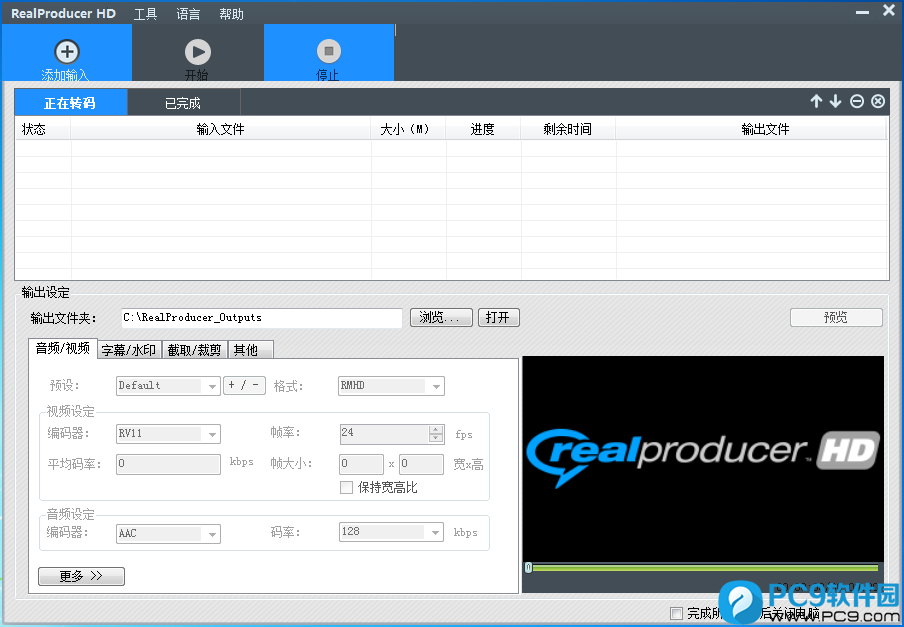
Task: Minimize the RealProducer HD window
Action: tap(862, 12)
